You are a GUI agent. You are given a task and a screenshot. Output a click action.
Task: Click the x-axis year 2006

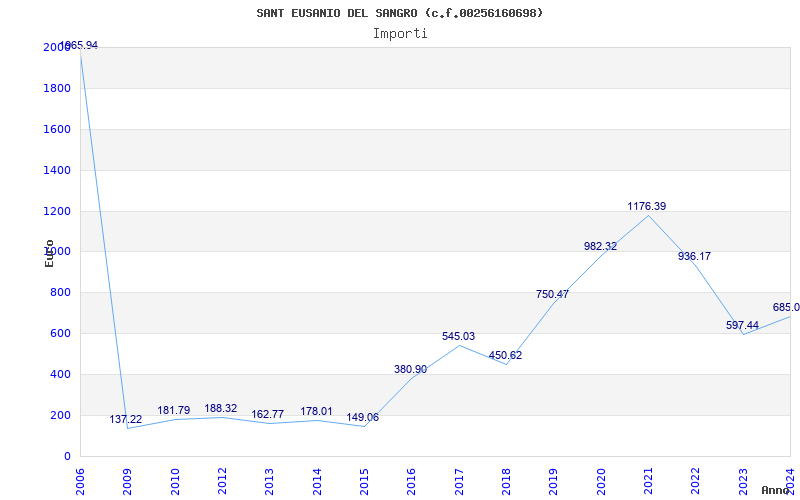pyautogui.click(x=80, y=481)
